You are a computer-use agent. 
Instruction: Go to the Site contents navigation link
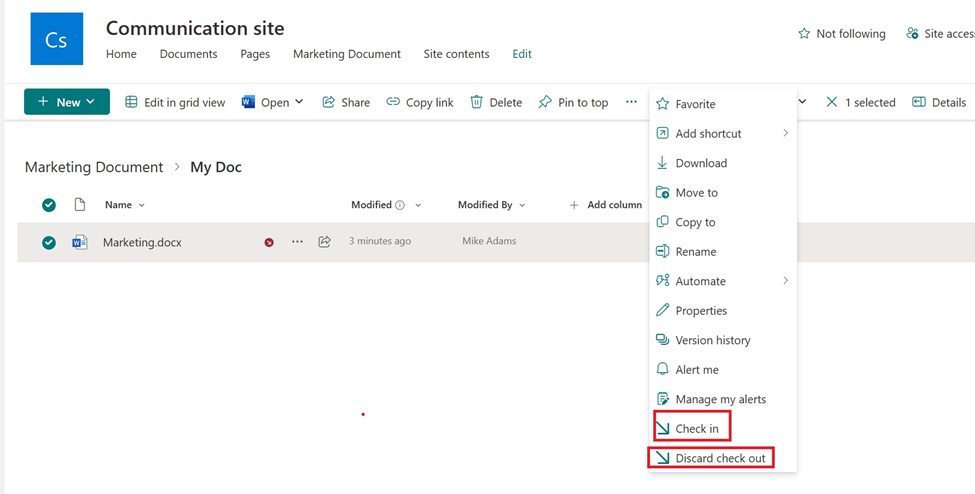(456, 54)
